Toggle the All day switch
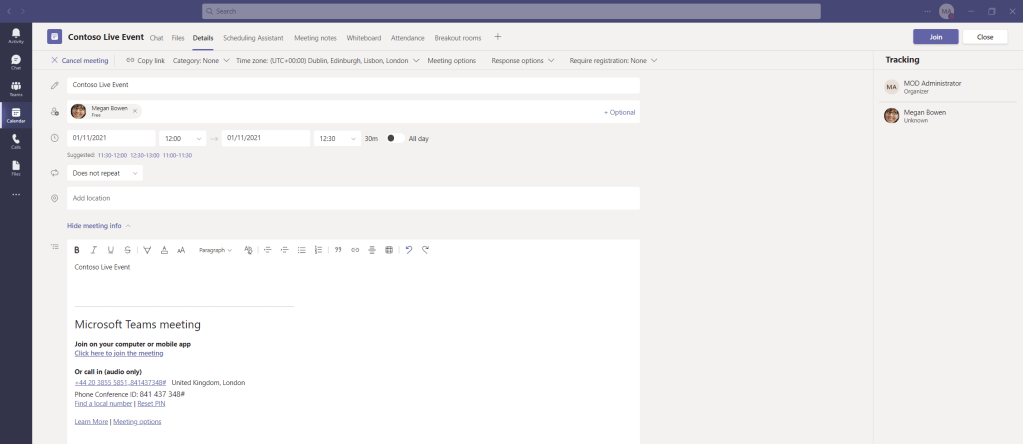Screen dimensions: 1023x444 (x=394, y=138)
